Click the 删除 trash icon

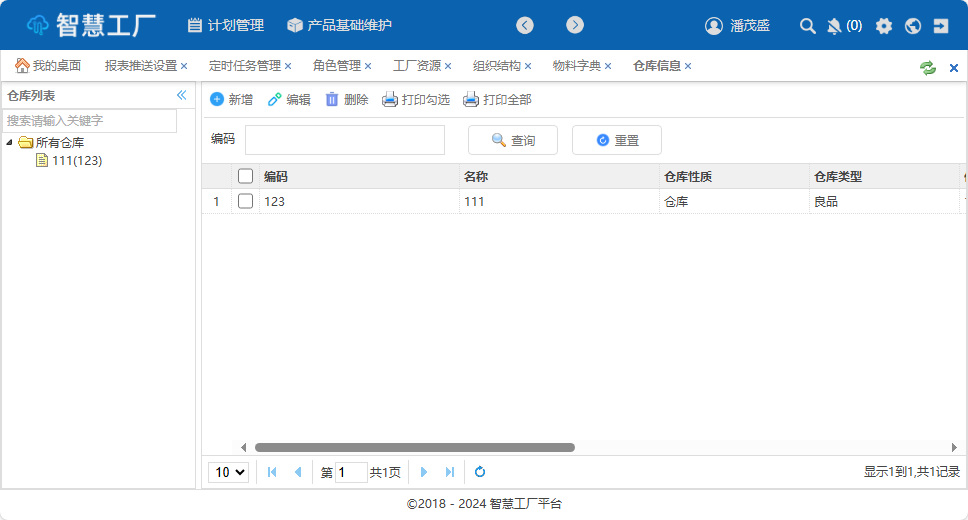332,100
